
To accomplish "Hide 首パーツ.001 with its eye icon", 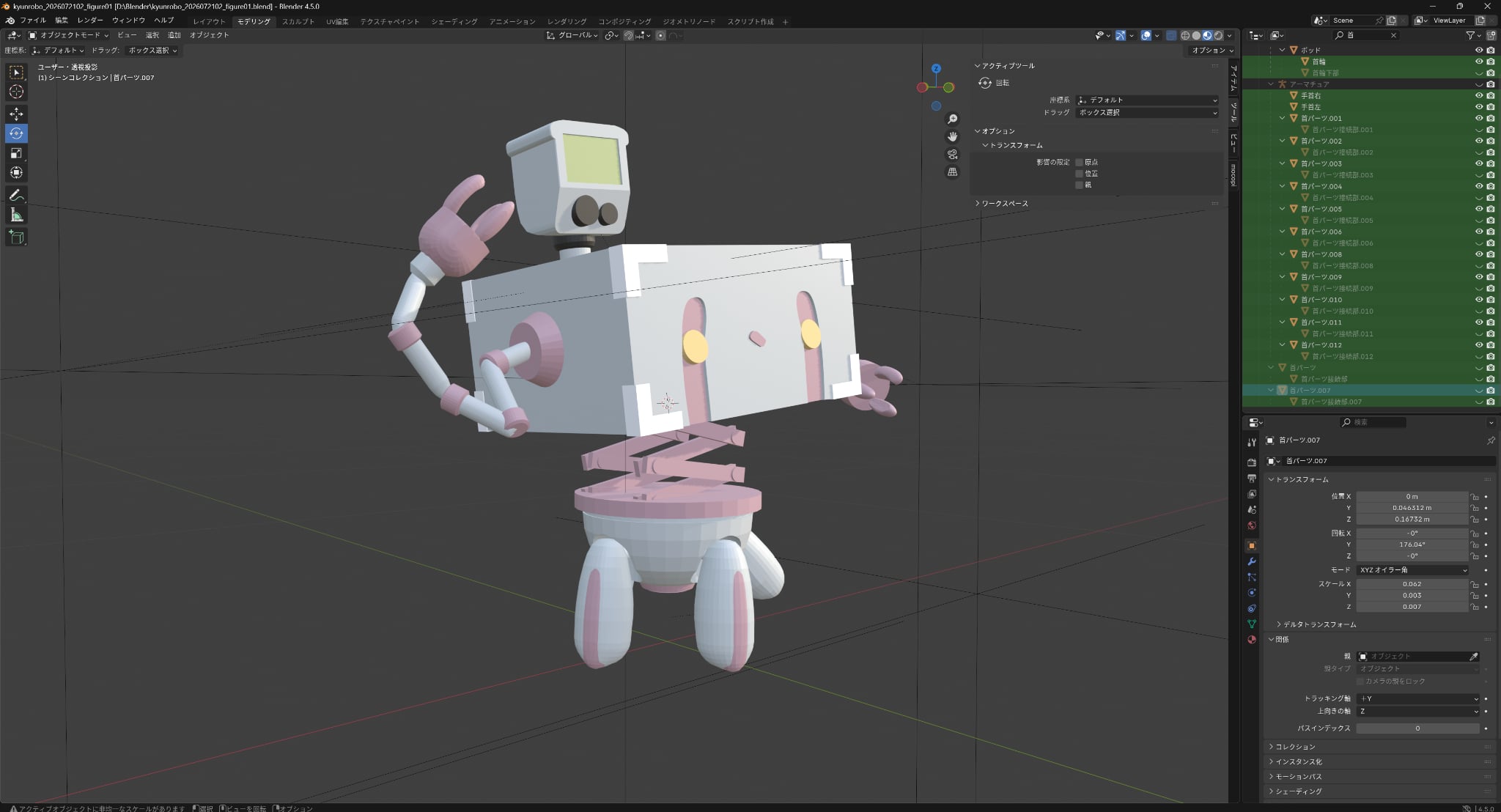I will tap(1479, 118).
